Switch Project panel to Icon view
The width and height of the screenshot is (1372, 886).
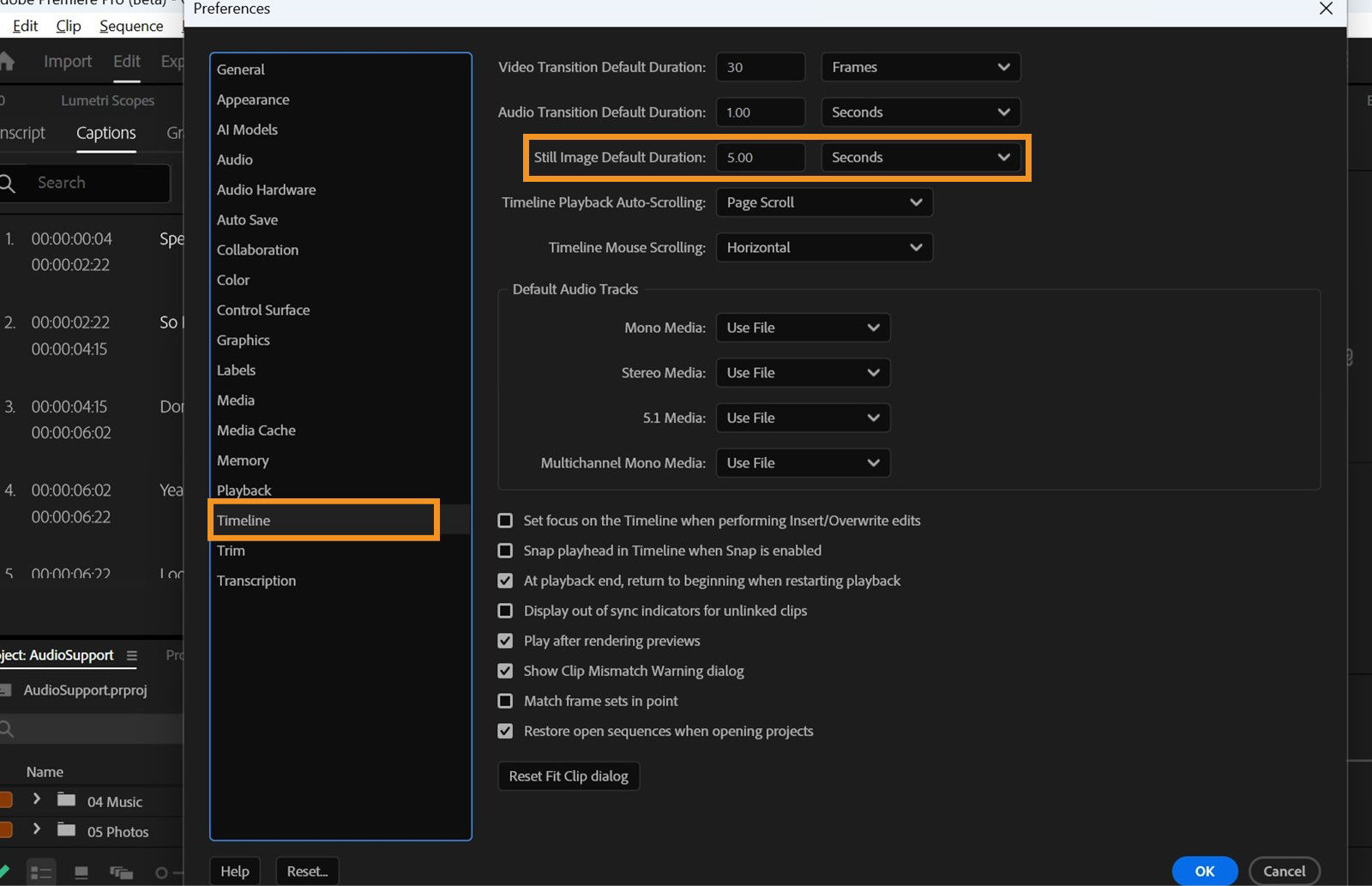pyautogui.click(x=81, y=871)
